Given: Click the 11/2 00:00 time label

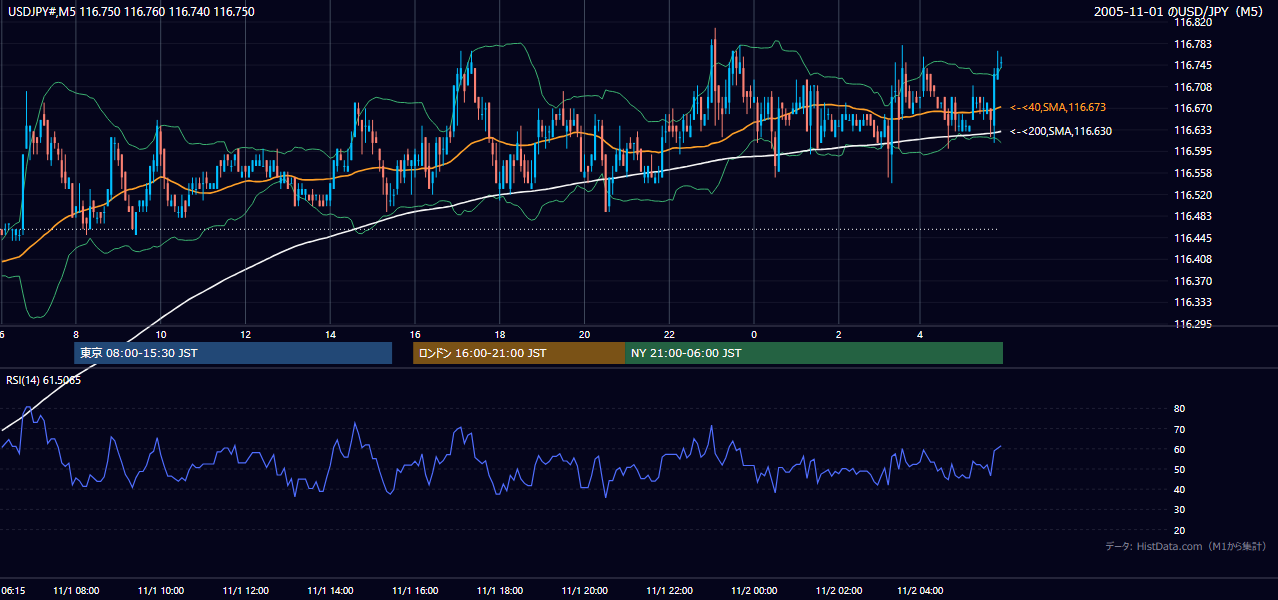Looking at the screenshot, I should (x=755, y=591).
